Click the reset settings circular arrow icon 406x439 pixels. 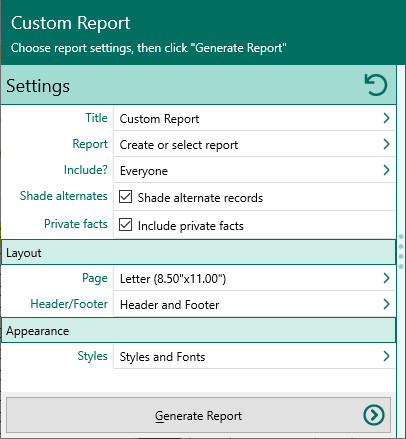(x=376, y=85)
